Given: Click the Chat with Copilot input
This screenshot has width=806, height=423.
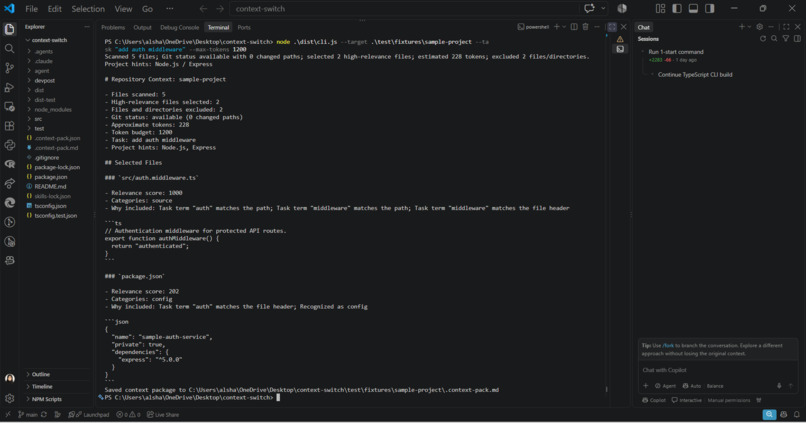Looking at the screenshot, I should click(718, 370).
